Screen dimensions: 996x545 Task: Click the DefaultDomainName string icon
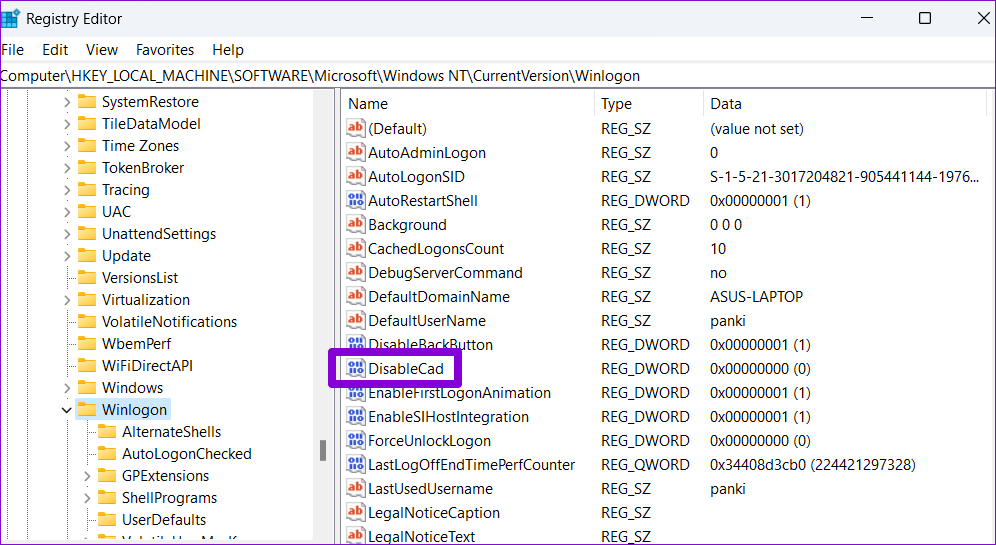pos(356,297)
